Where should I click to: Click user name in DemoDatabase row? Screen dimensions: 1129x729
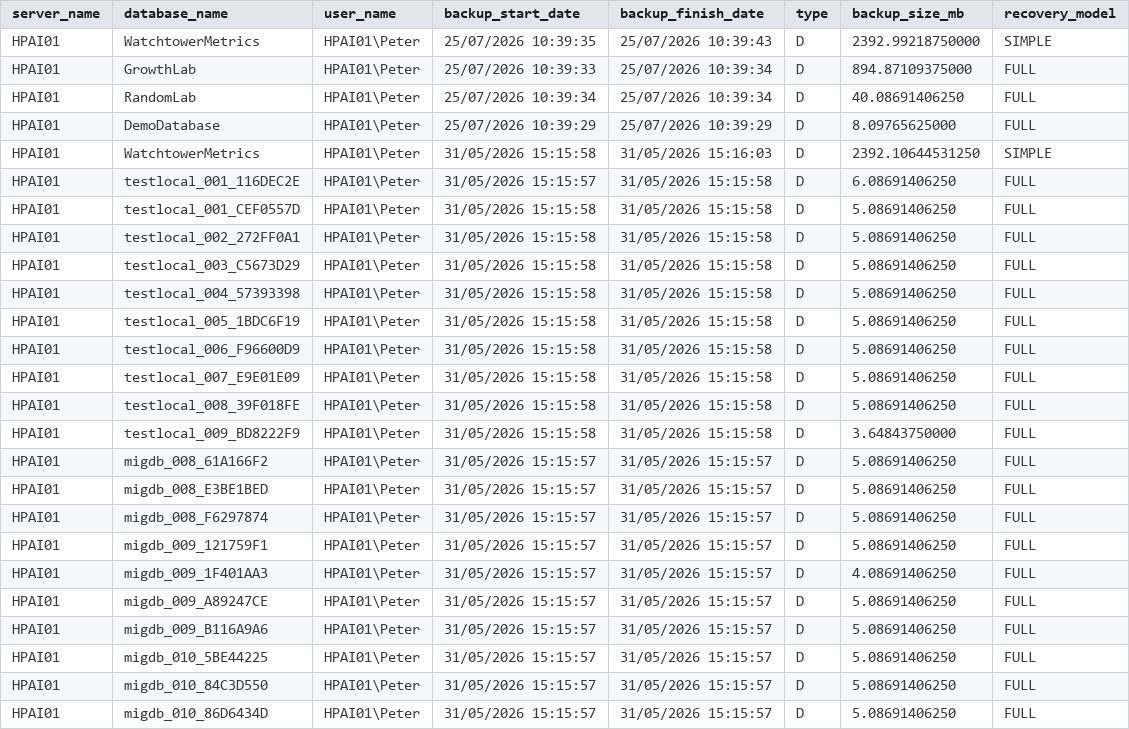coord(372,126)
